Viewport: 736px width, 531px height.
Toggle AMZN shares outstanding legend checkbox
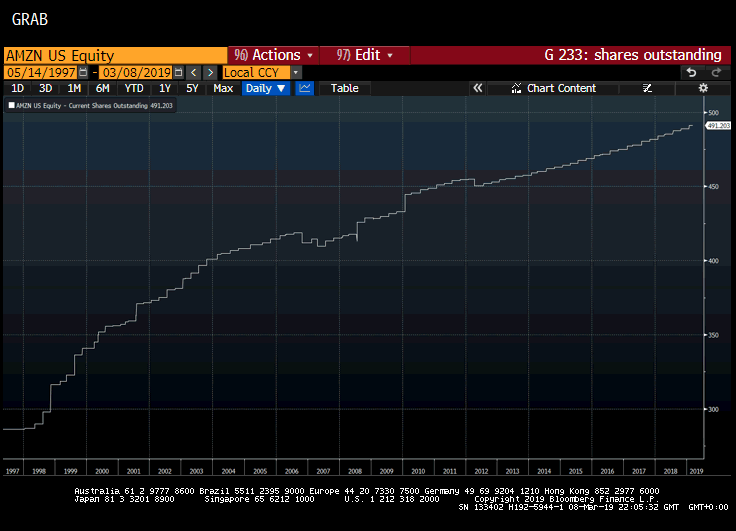[12, 106]
